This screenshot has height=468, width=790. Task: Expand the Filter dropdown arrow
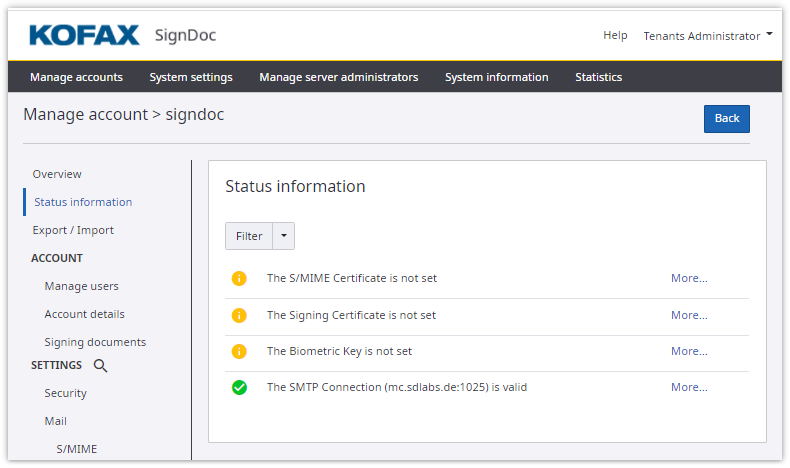(284, 236)
